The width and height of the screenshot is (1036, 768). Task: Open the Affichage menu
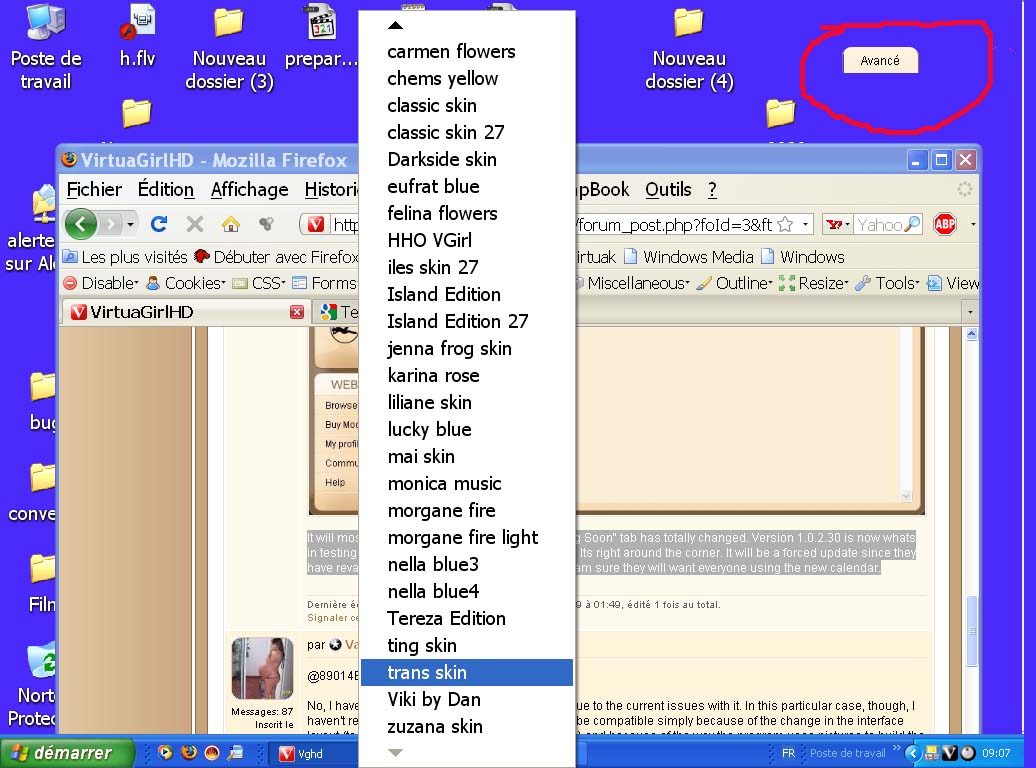(250, 190)
